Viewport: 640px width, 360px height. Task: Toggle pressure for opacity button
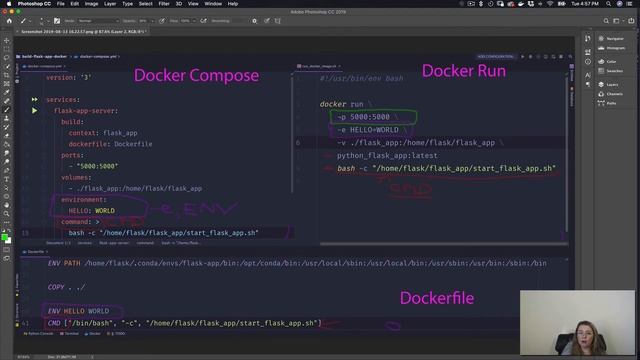pyautogui.click(x=162, y=21)
